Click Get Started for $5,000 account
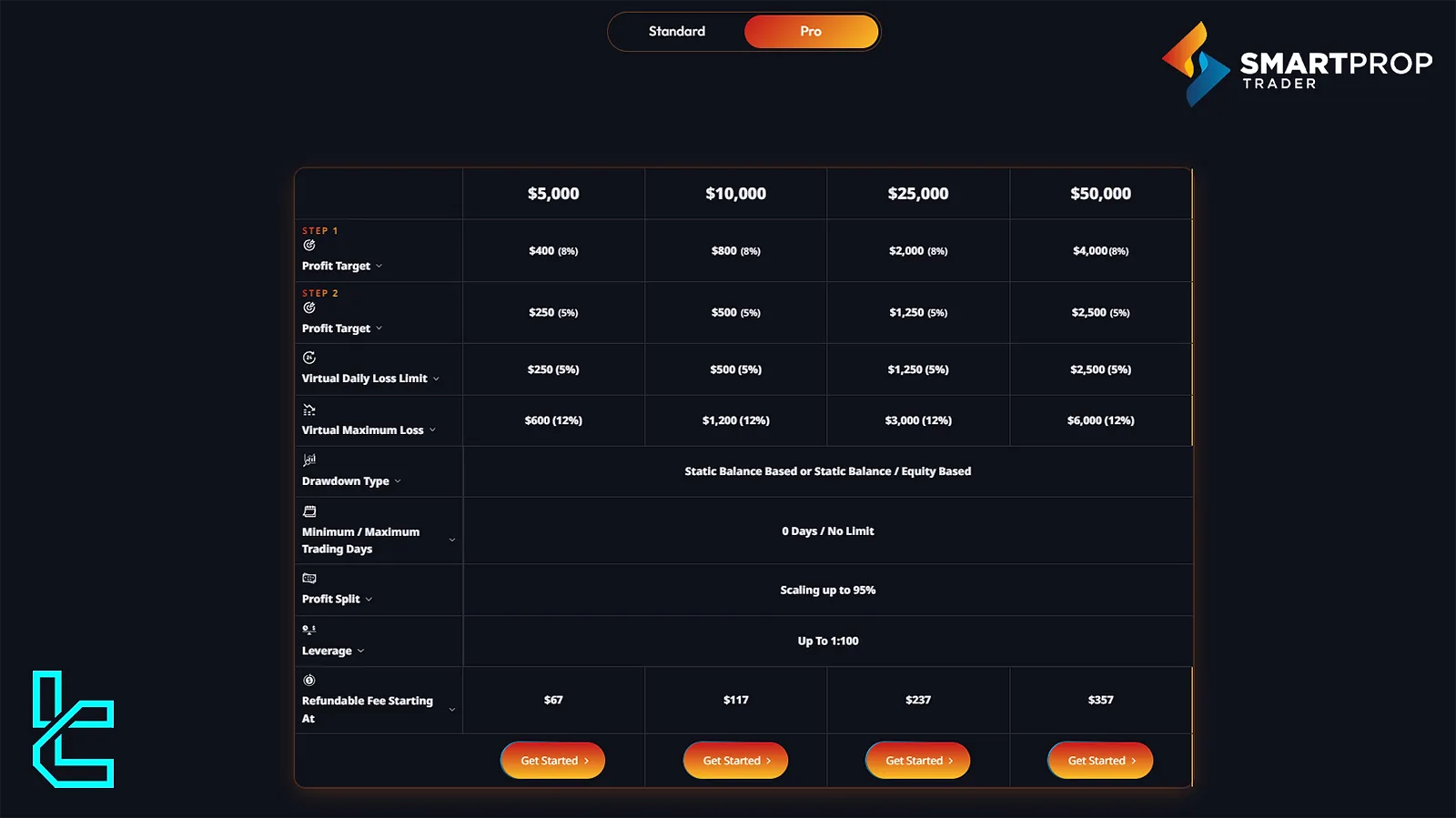 pyautogui.click(x=553, y=761)
